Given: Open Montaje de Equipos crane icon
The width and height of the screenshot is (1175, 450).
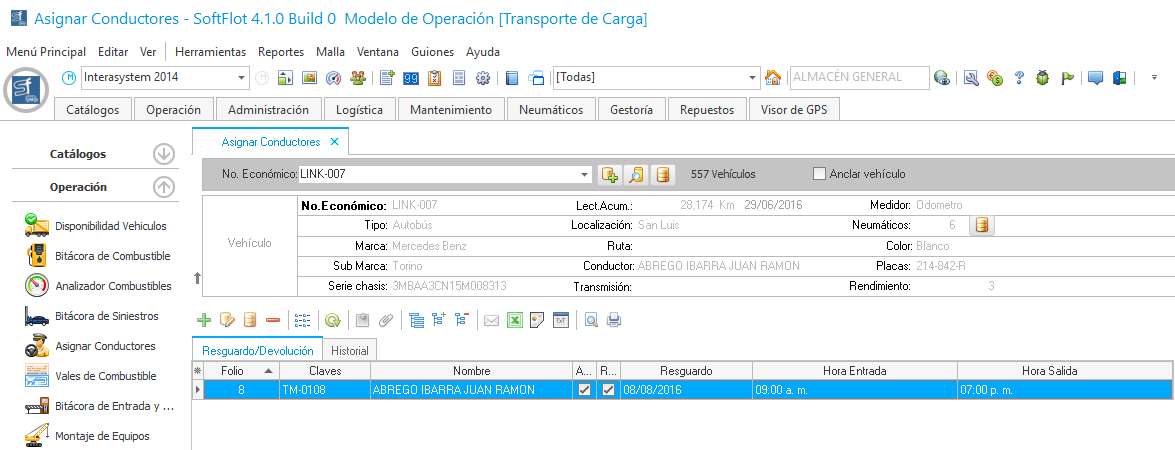Looking at the screenshot, I should pos(37,436).
